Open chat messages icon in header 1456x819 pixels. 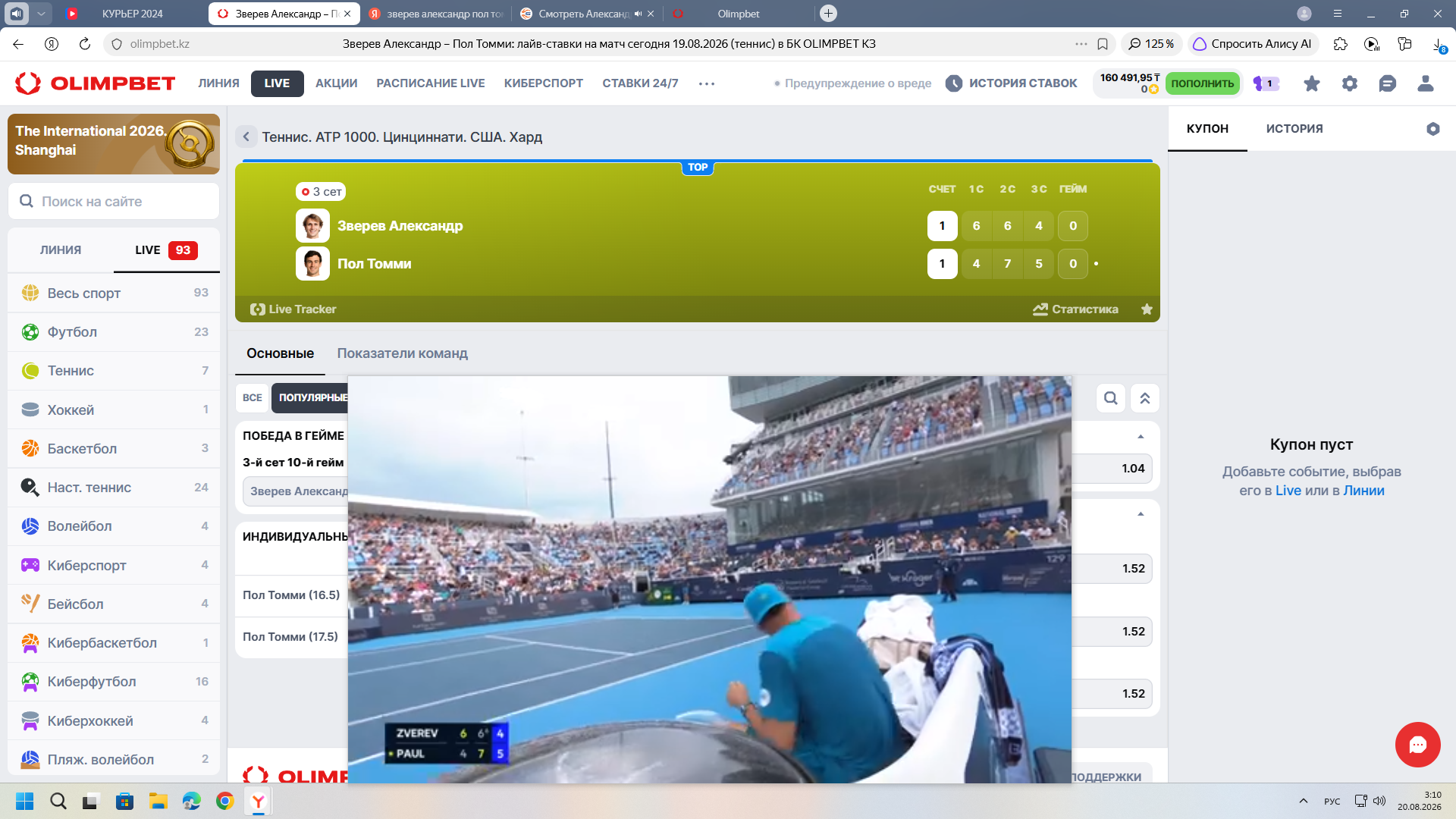[1387, 83]
